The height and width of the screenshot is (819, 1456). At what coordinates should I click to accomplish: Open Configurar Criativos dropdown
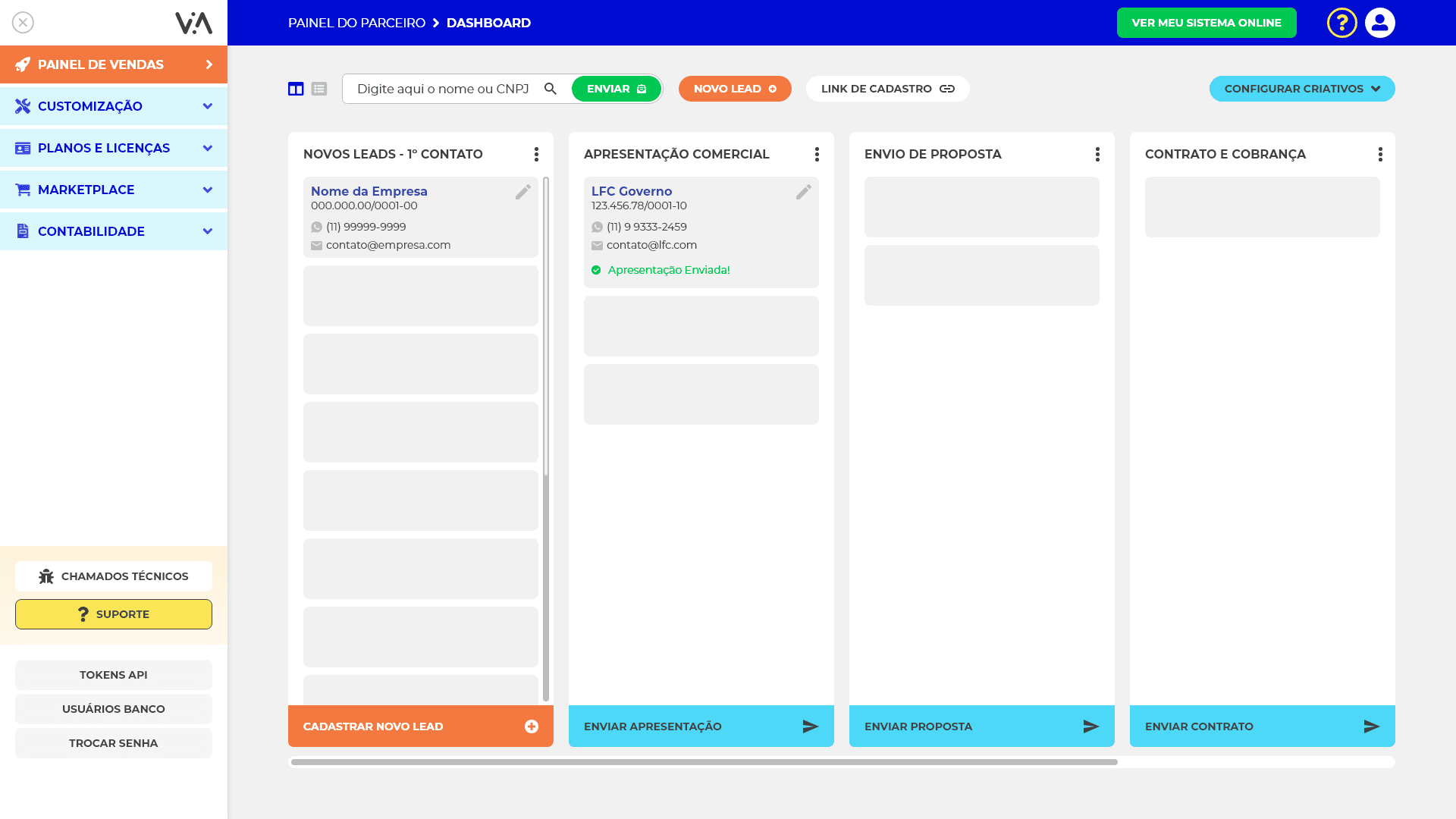(x=1301, y=89)
